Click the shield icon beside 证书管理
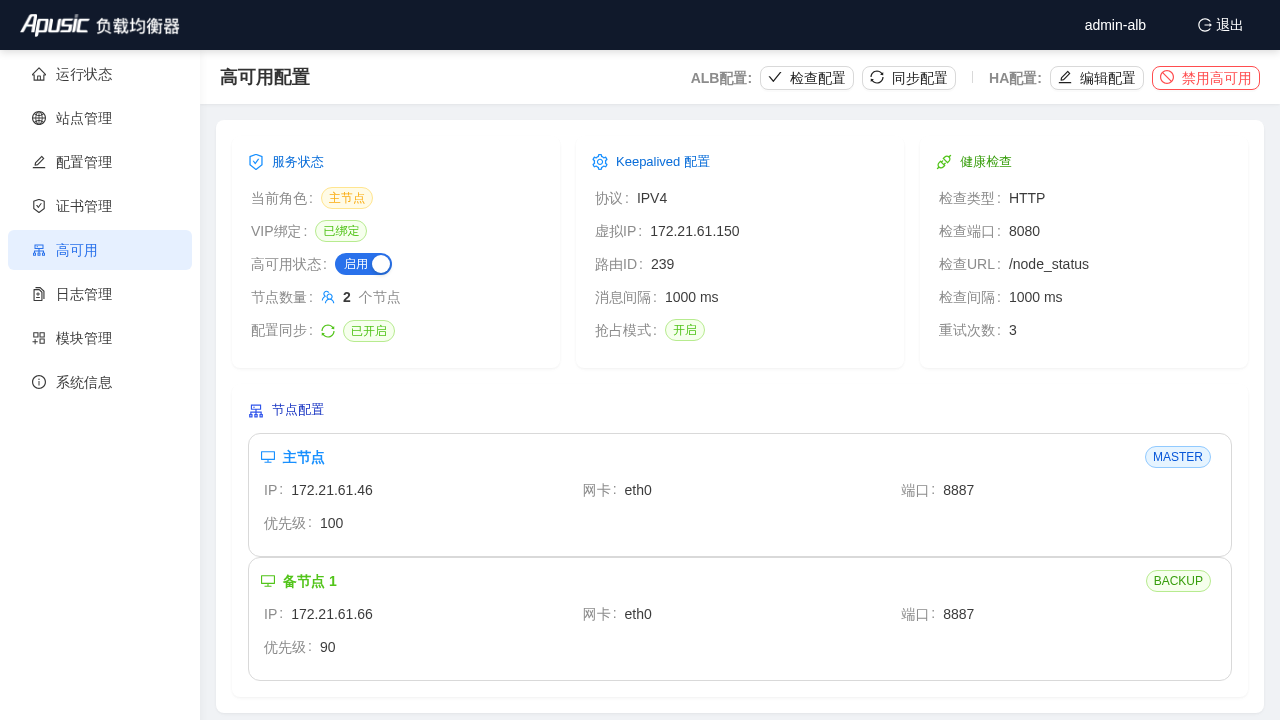Screen dimensions: 1280x720 [39, 206]
